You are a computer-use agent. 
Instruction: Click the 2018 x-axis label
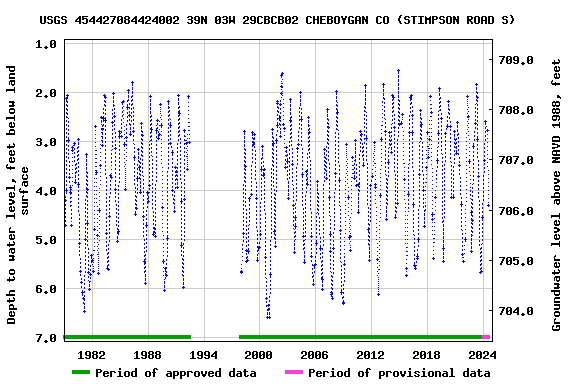[x=426, y=355]
